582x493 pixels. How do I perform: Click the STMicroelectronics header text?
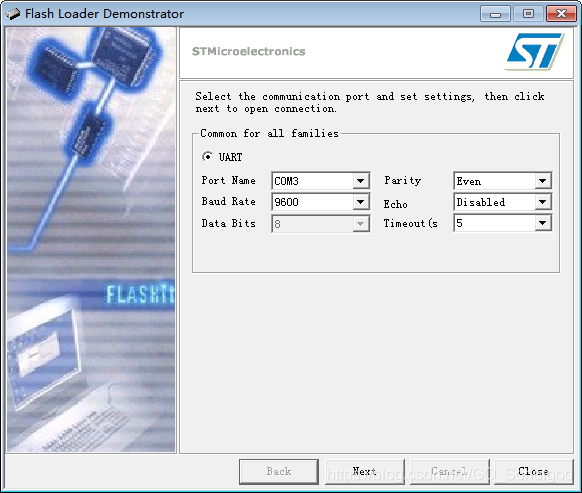(248, 51)
